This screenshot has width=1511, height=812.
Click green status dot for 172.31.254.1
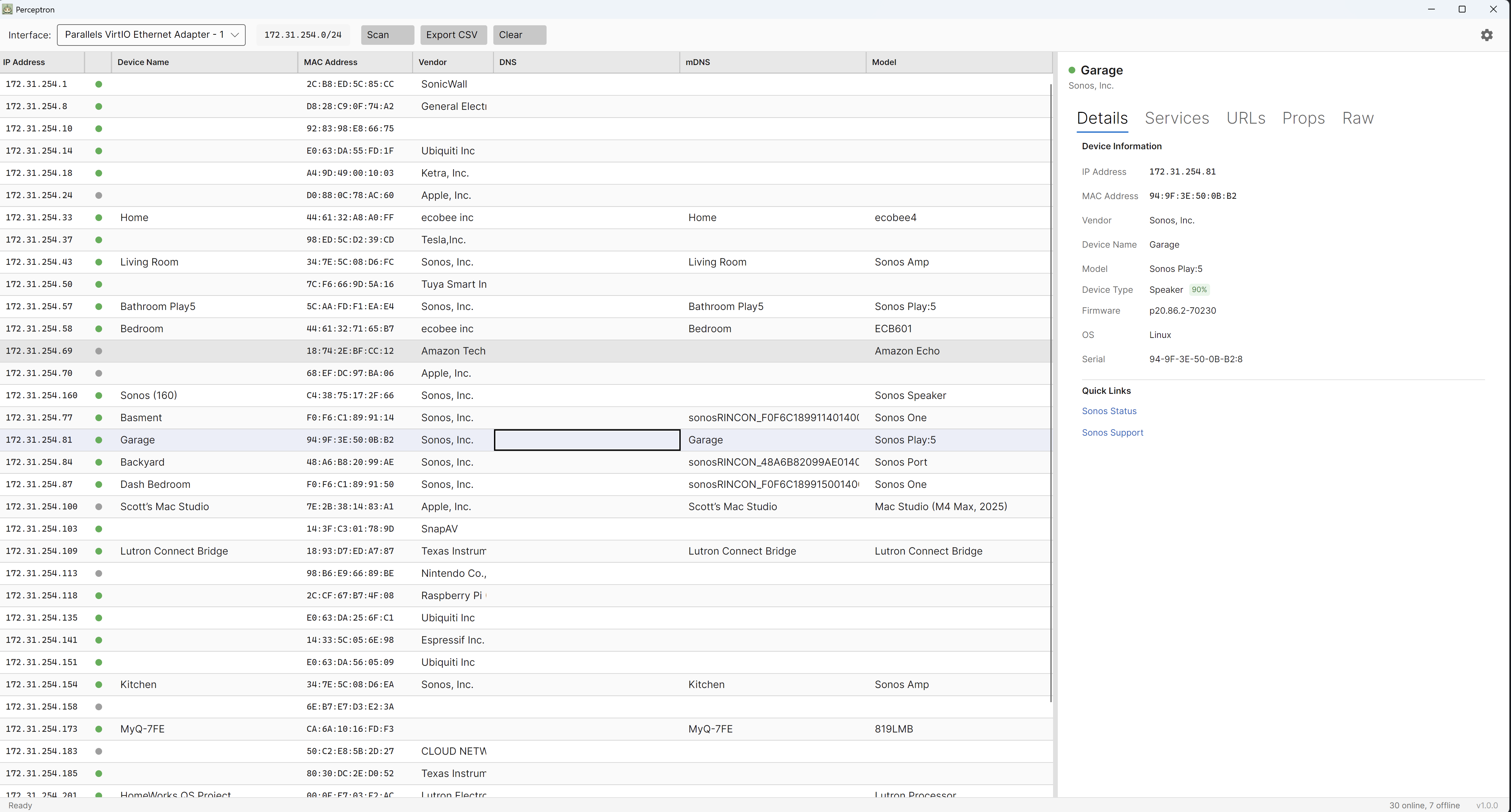coord(98,85)
